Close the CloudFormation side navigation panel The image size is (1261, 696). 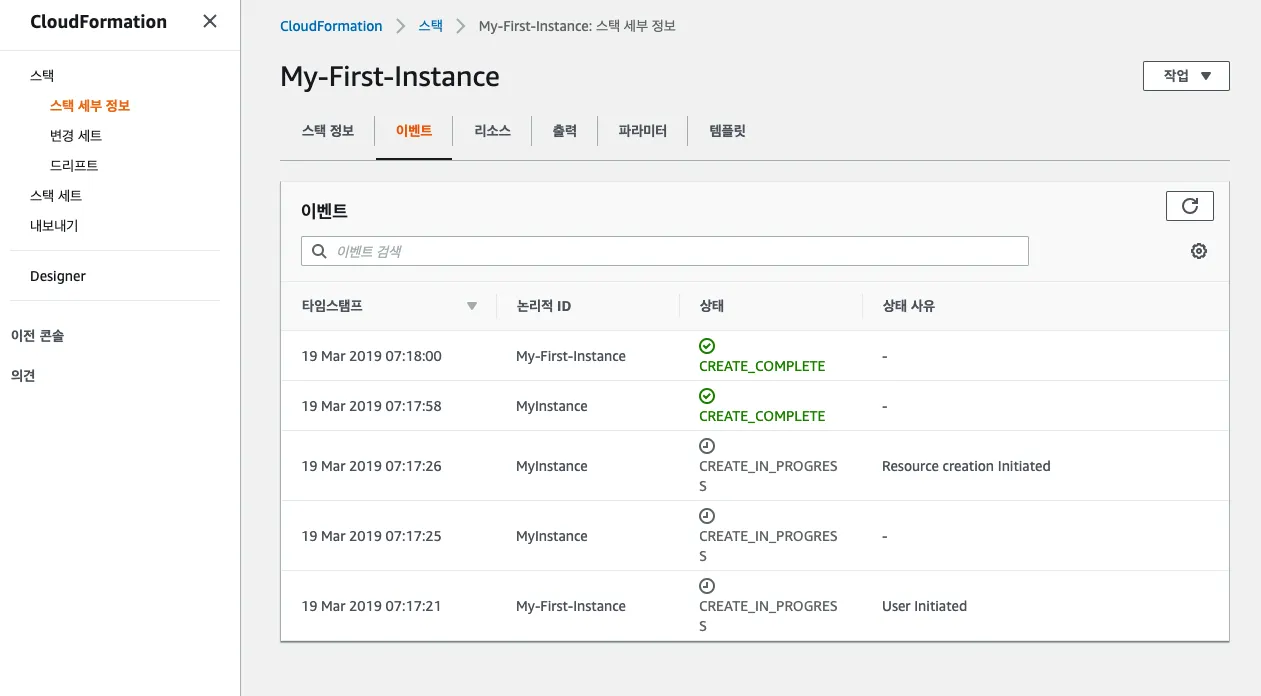(209, 21)
